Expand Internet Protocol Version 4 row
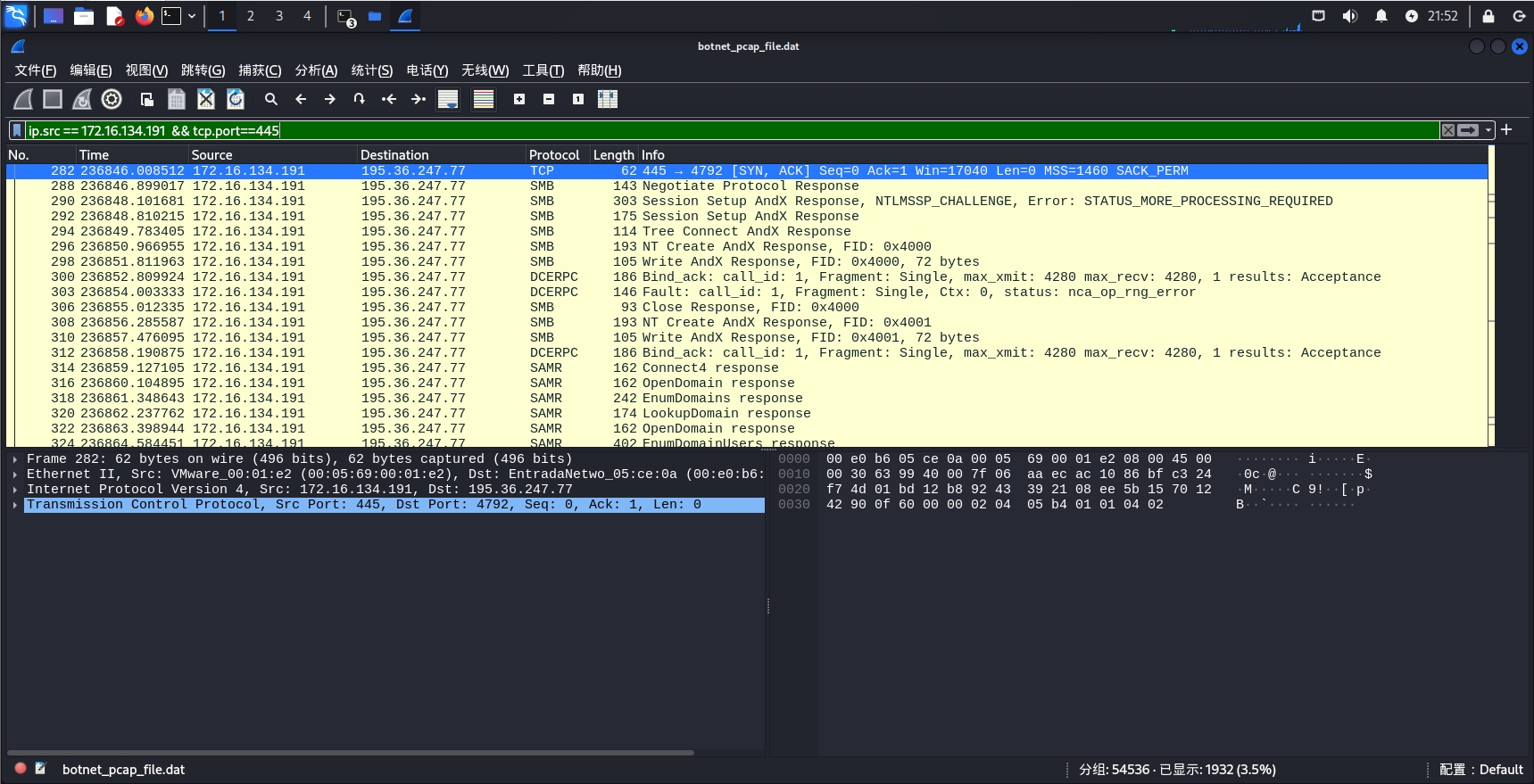Viewport: 1534px width, 784px height. (15, 490)
